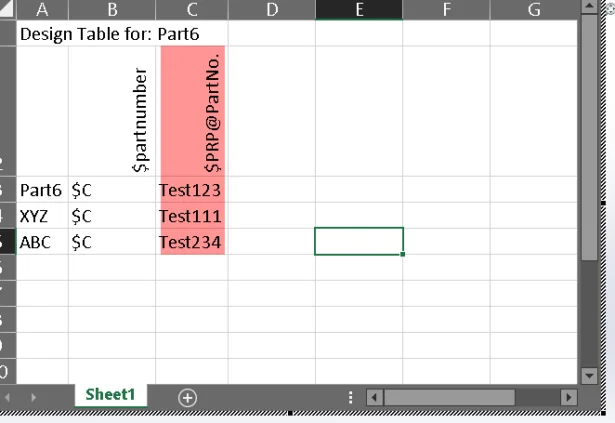Click the active cell fill handle
This screenshot has width=615, height=423.
pyautogui.click(x=403, y=254)
